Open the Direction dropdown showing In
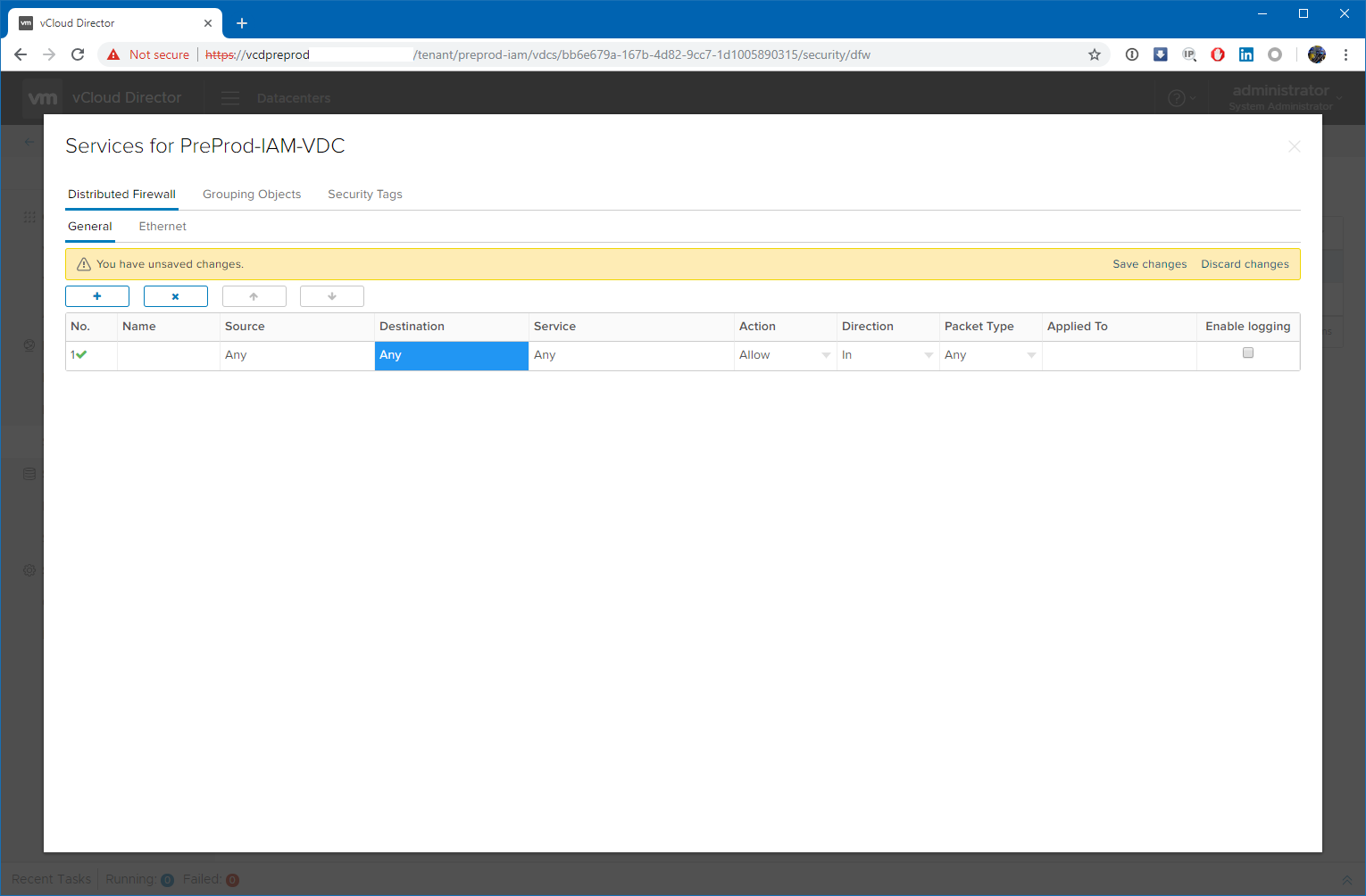1366x896 pixels. [887, 355]
